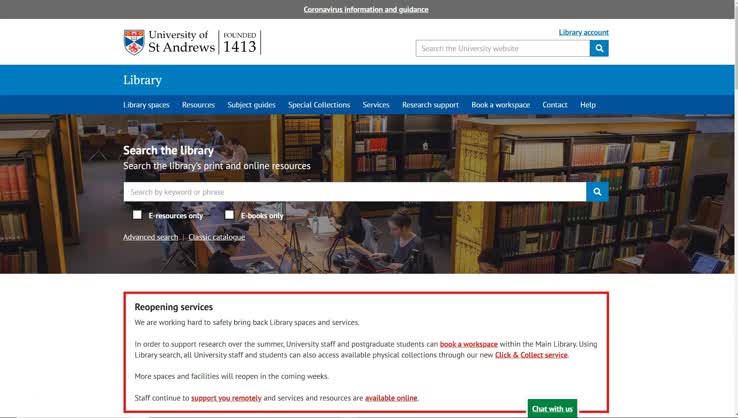Open the Classic catalogue link
The image size is (738, 418).
click(x=217, y=237)
